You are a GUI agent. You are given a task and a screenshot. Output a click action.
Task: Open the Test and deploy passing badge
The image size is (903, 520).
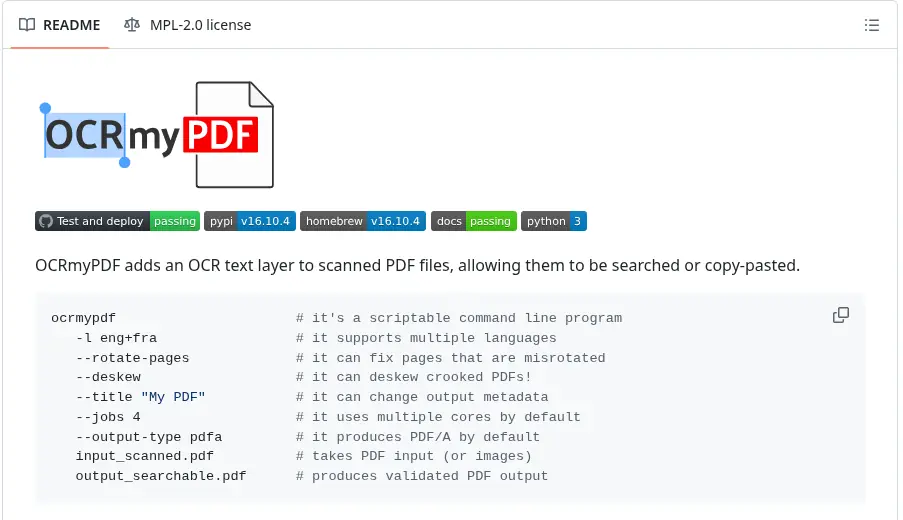click(x=117, y=221)
